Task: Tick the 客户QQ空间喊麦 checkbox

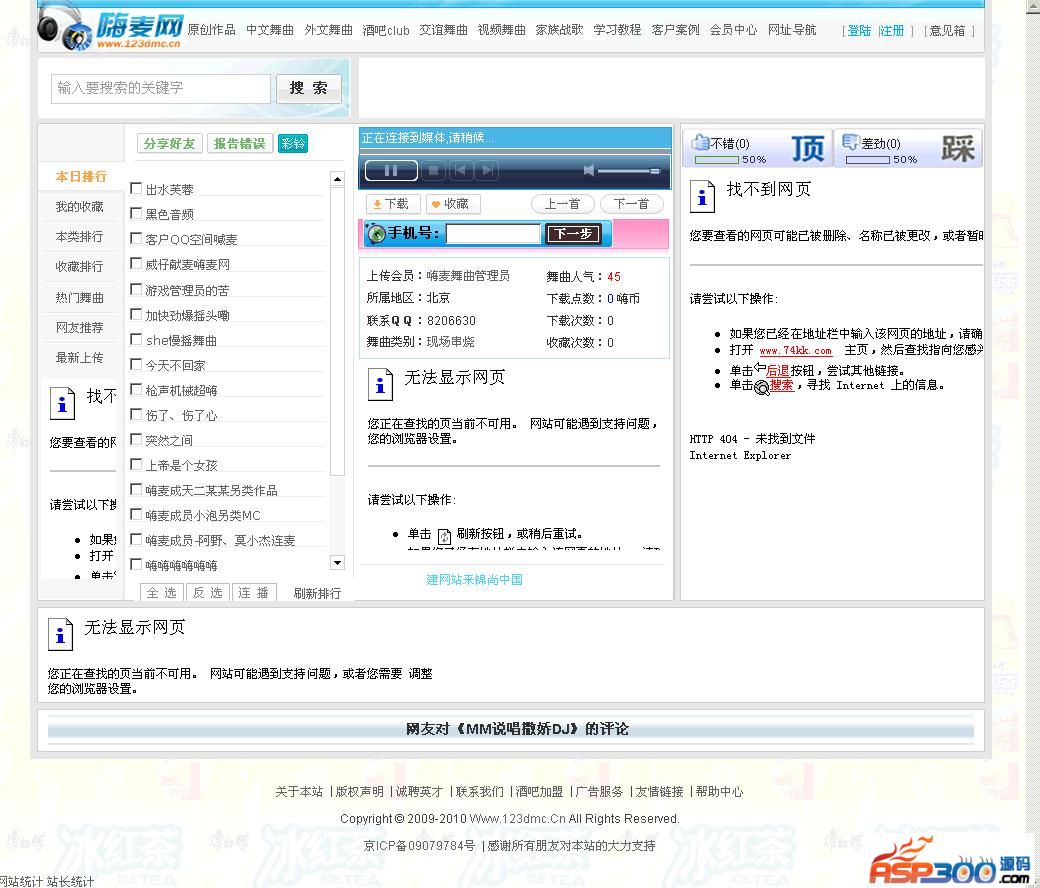Action: pos(136,238)
